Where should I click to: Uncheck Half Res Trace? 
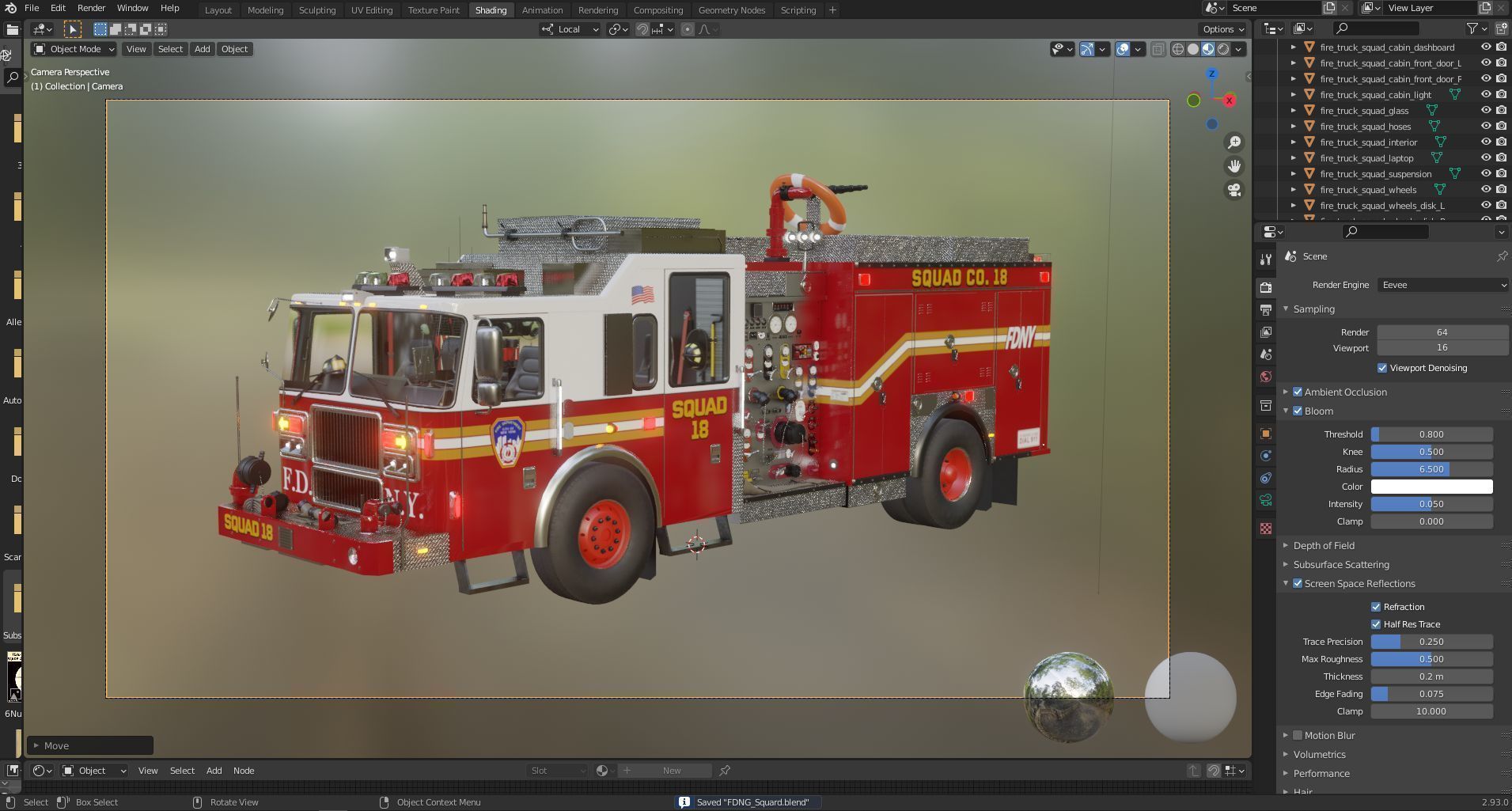coord(1376,624)
